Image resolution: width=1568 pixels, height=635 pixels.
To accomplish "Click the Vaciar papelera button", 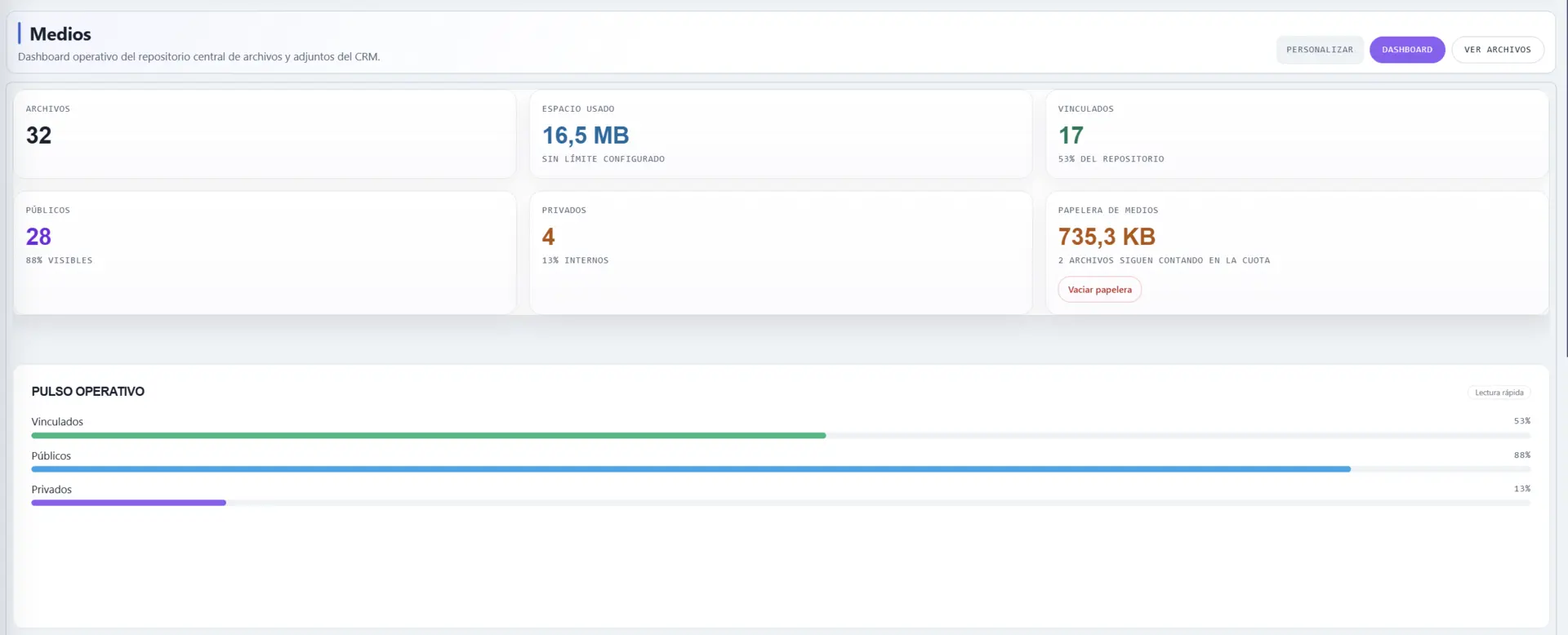I will tap(1099, 290).
